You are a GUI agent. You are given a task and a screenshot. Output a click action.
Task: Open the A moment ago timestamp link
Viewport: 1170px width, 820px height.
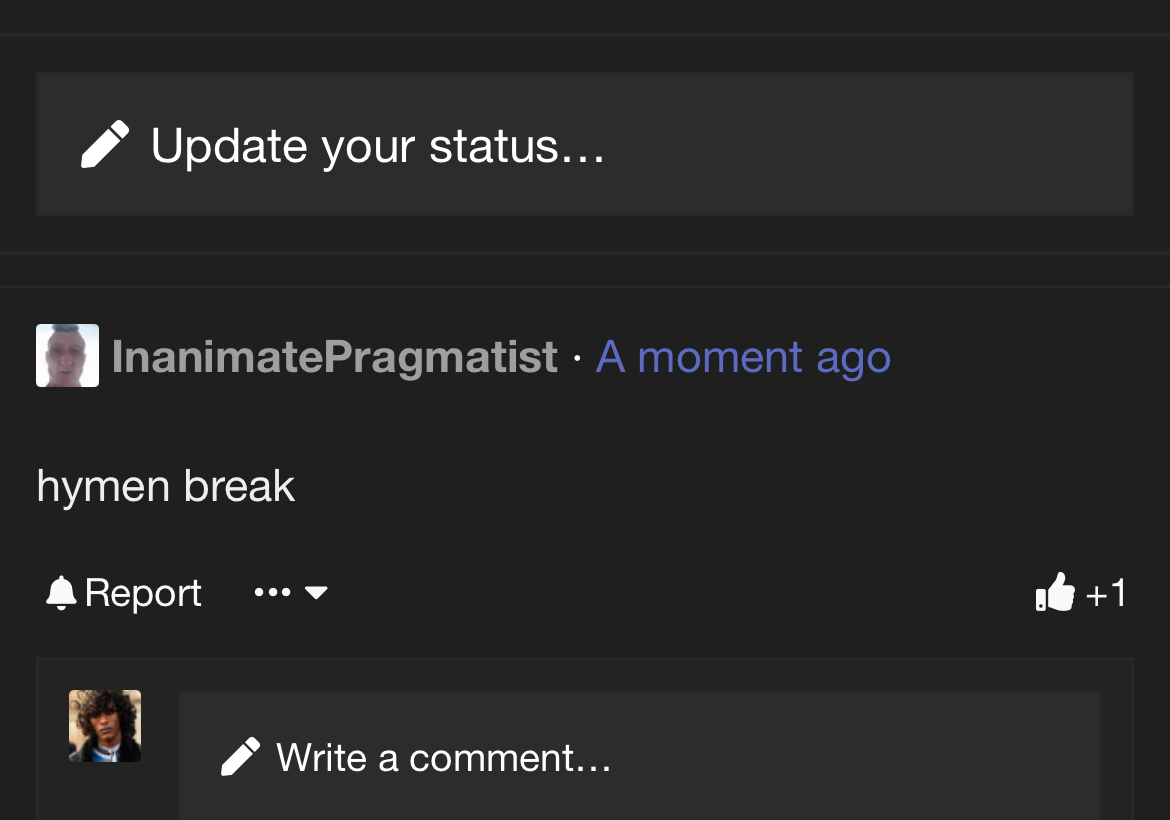pyautogui.click(x=743, y=357)
